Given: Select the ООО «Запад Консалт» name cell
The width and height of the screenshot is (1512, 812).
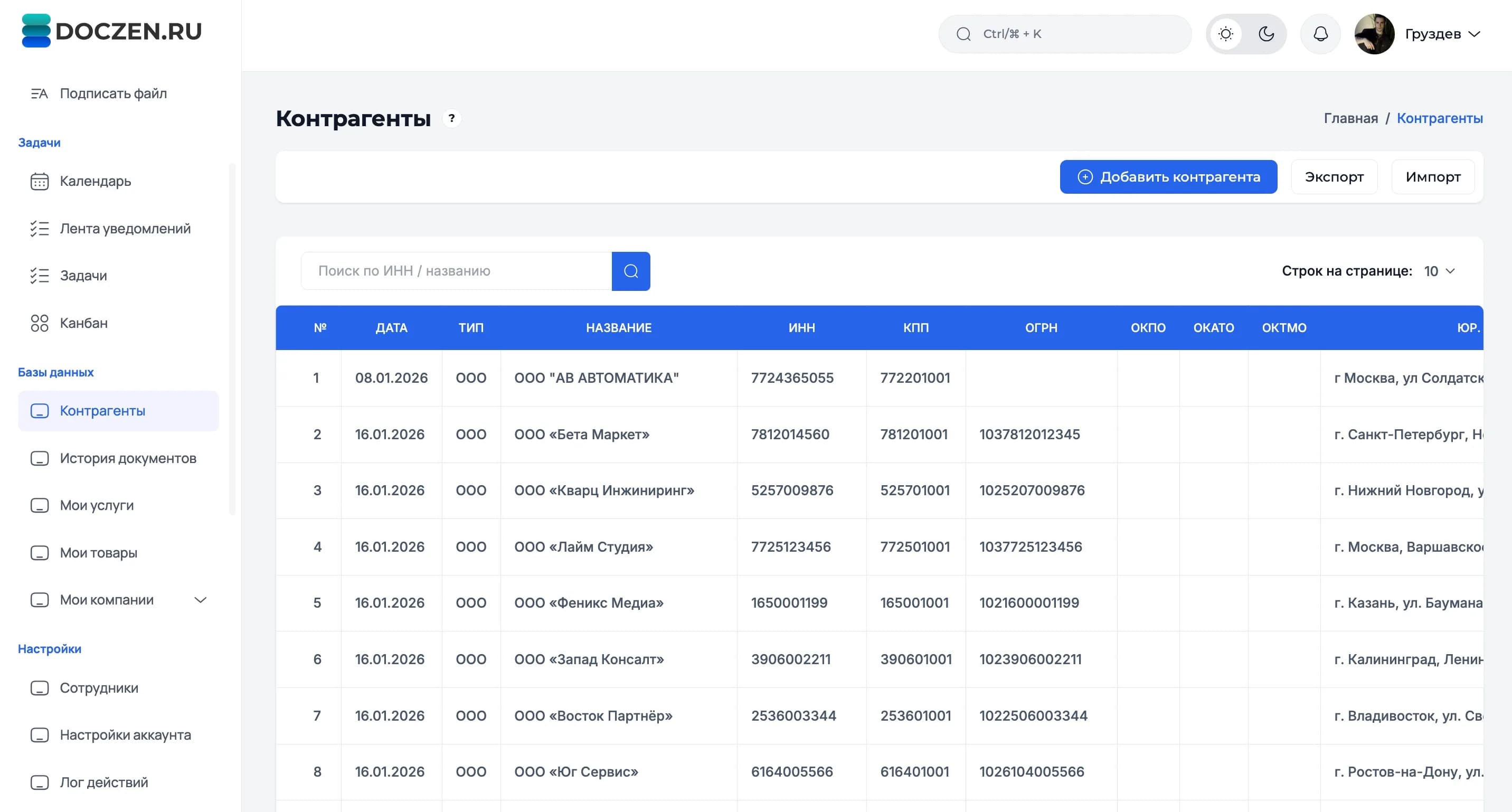Looking at the screenshot, I should click(x=619, y=659).
